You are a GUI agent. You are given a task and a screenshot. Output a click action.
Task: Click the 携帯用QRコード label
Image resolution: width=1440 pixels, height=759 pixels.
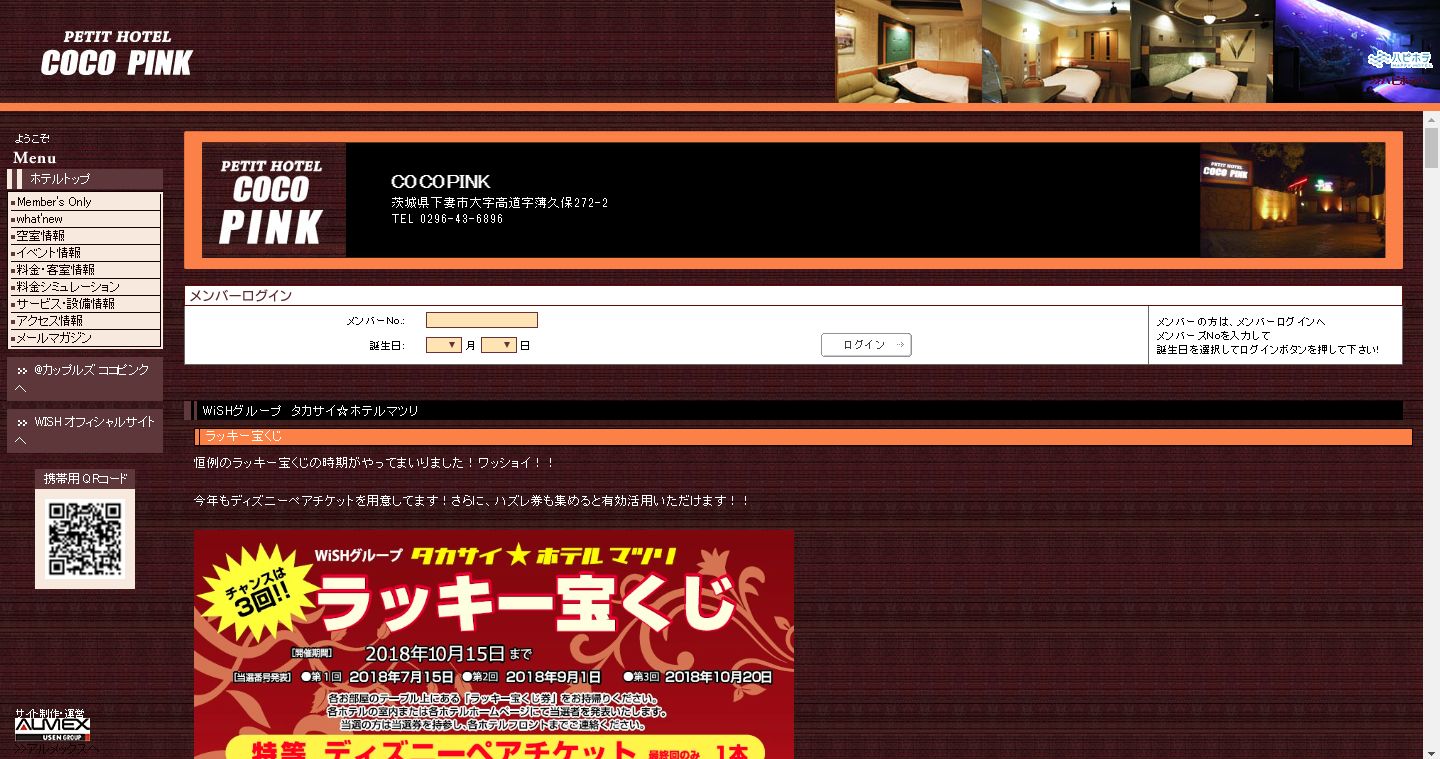[x=86, y=479]
